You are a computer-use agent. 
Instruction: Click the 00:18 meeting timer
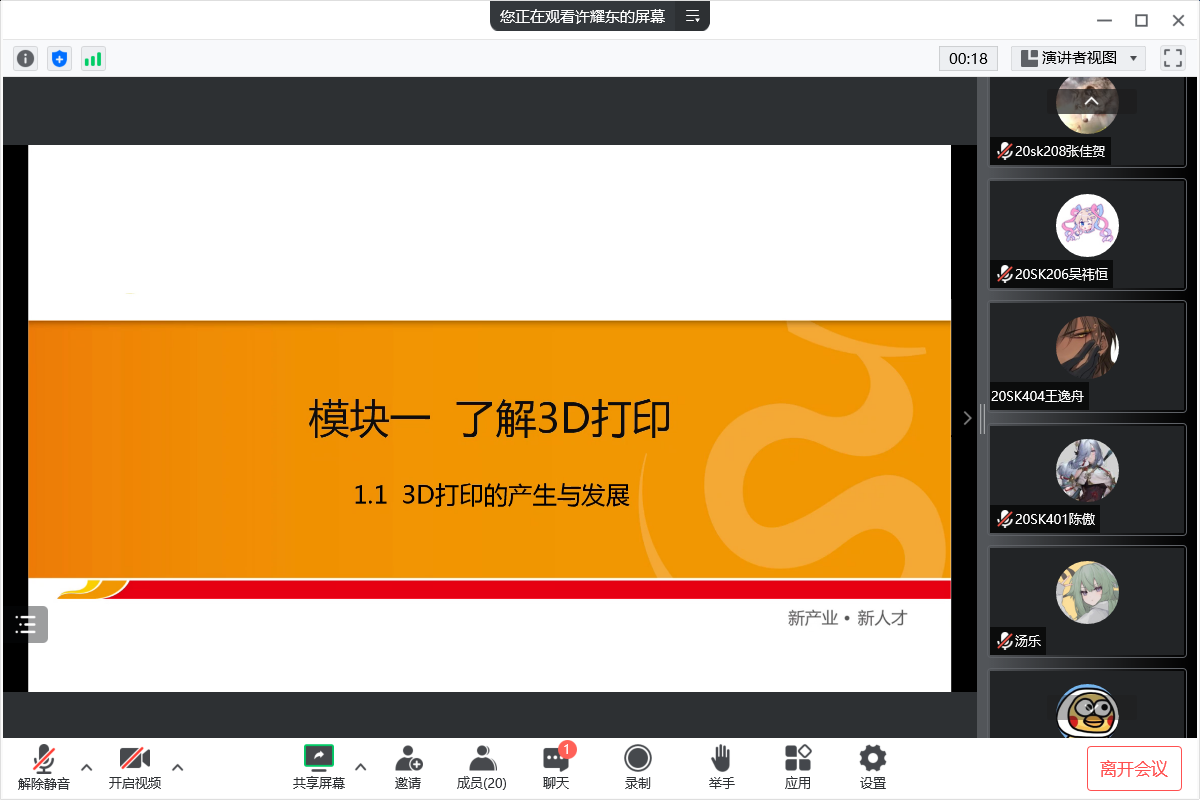coord(968,58)
